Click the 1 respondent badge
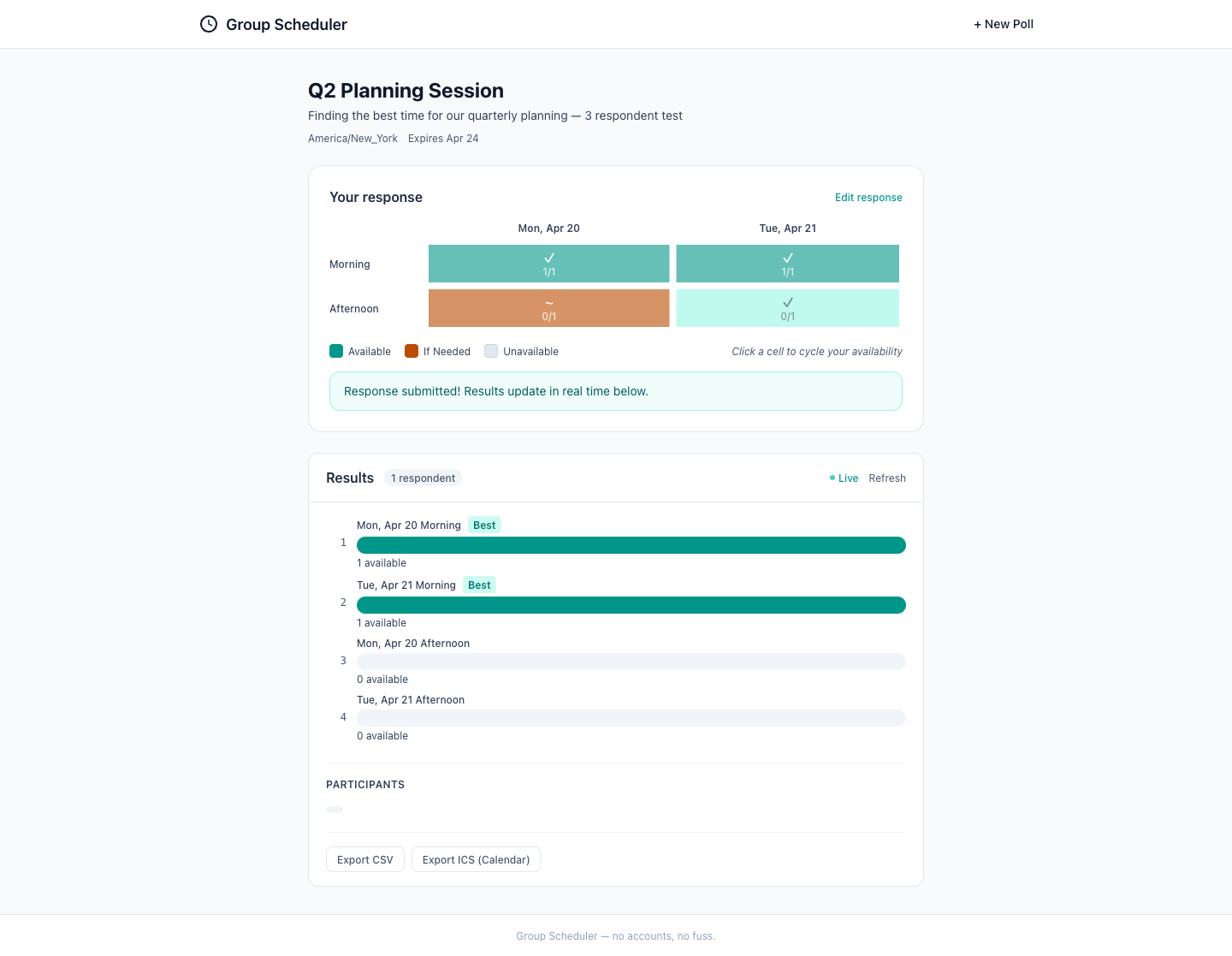This screenshot has height=956, width=1232. (x=423, y=478)
